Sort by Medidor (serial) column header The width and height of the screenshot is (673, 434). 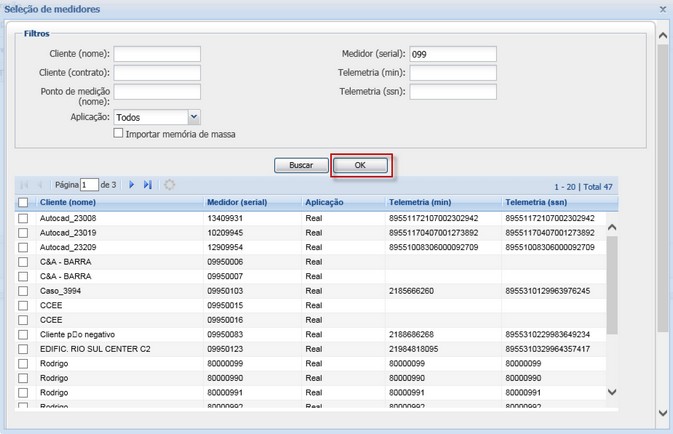tap(237, 202)
